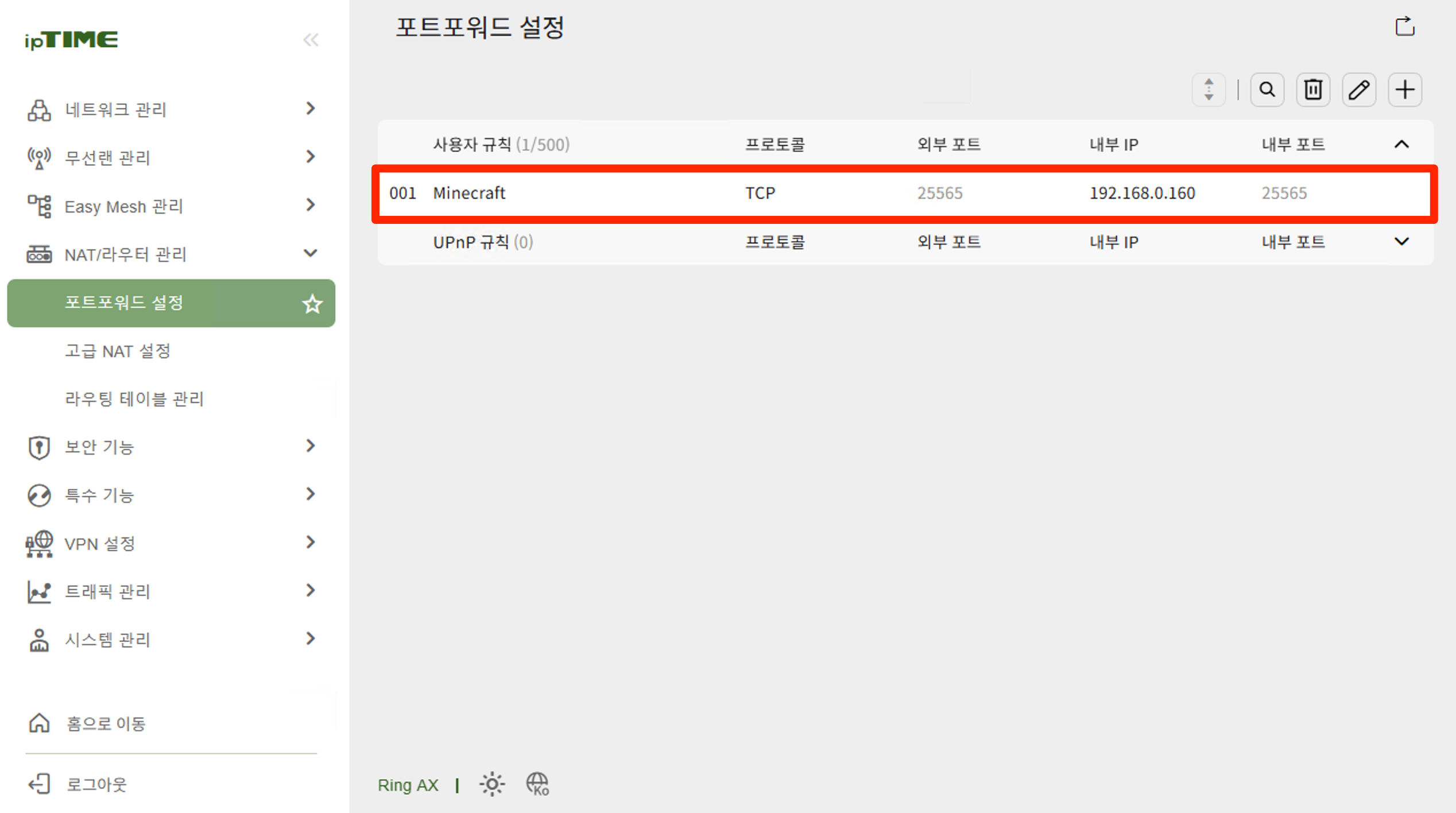The height and width of the screenshot is (813, 1456).
Task: Click 로그아웃 link
Action: [96, 785]
